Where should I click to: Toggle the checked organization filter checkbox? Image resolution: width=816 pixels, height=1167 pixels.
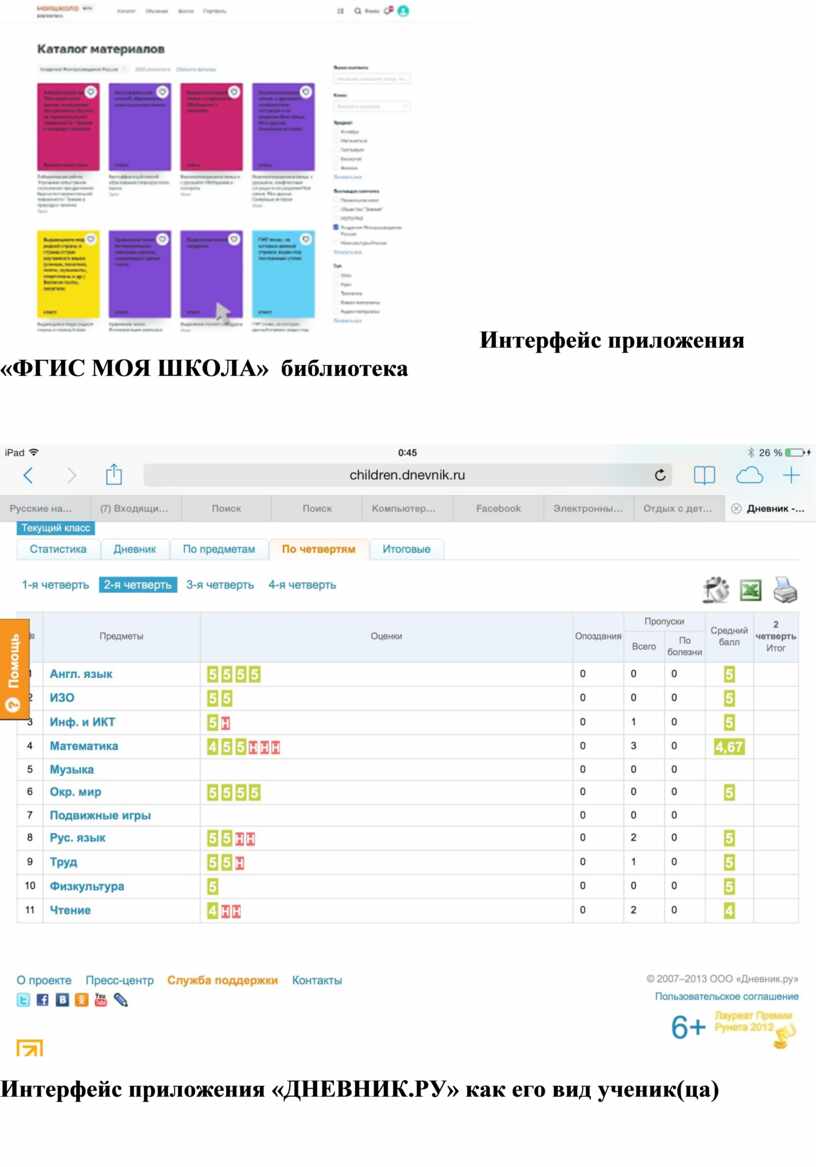pyautogui.click(x=337, y=227)
